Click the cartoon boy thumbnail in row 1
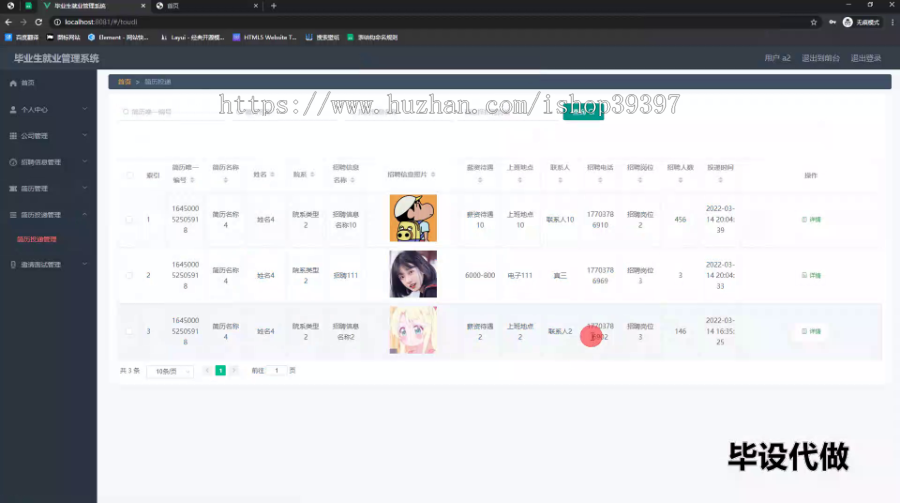 (413, 218)
